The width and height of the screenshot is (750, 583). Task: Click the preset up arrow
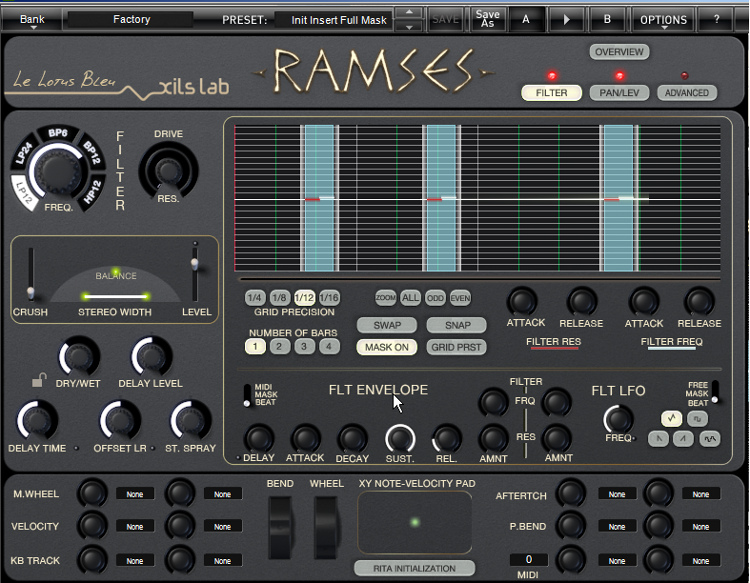point(409,12)
